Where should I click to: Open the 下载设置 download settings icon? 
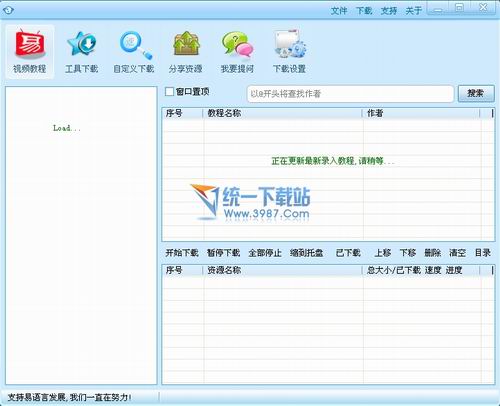point(289,52)
